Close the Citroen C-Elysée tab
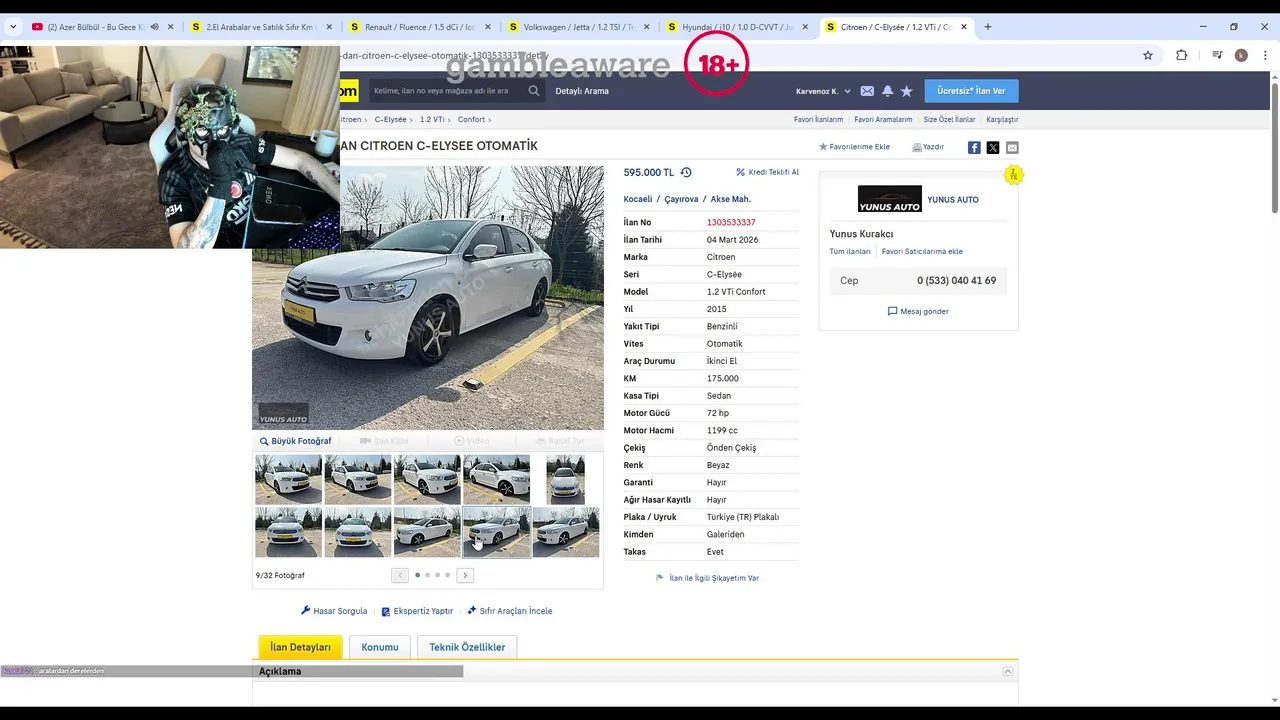The height and width of the screenshot is (720, 1280). tap(964, 27)
